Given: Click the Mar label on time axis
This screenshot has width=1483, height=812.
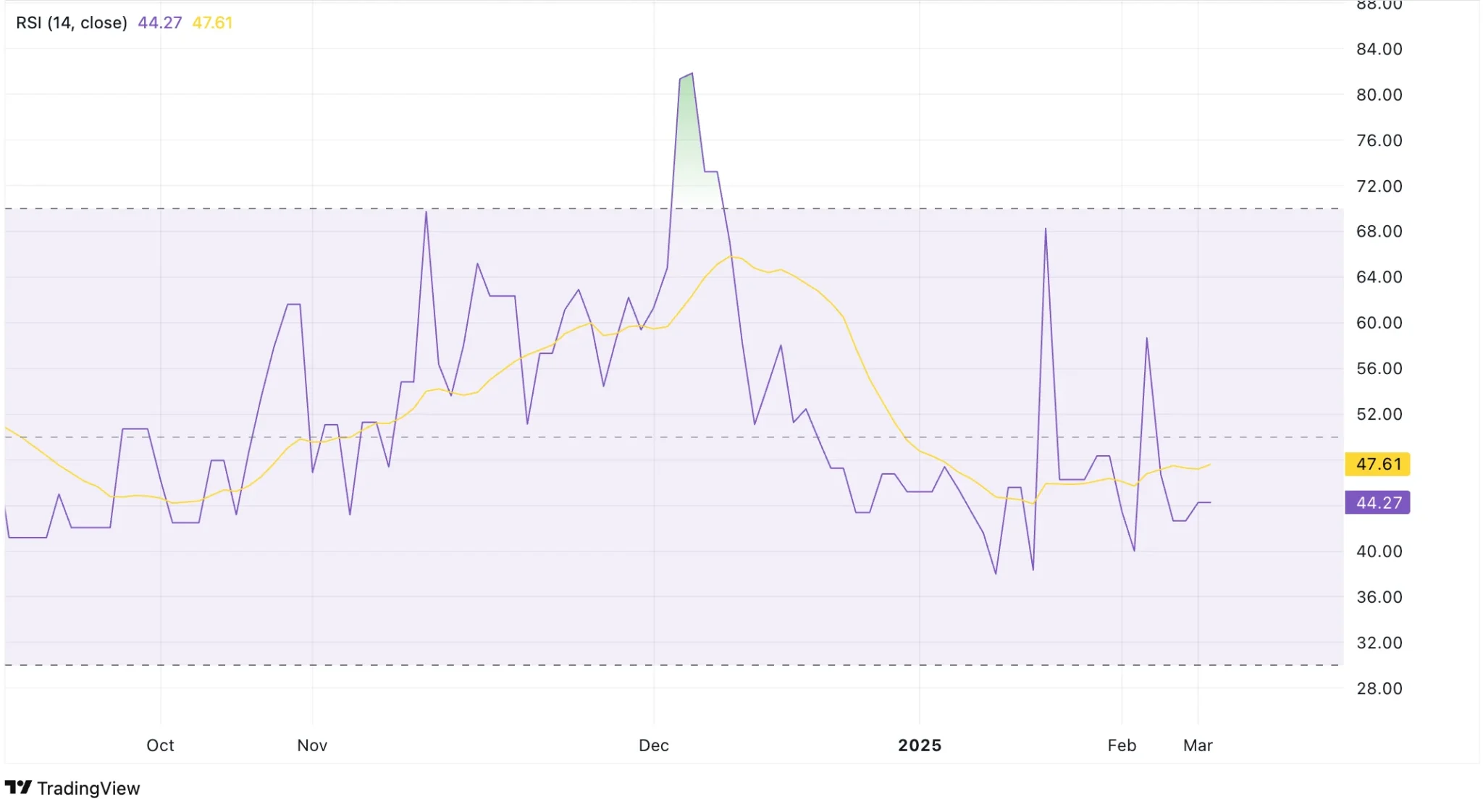Looking at the screenshot, I should [x=1198, y=745].
